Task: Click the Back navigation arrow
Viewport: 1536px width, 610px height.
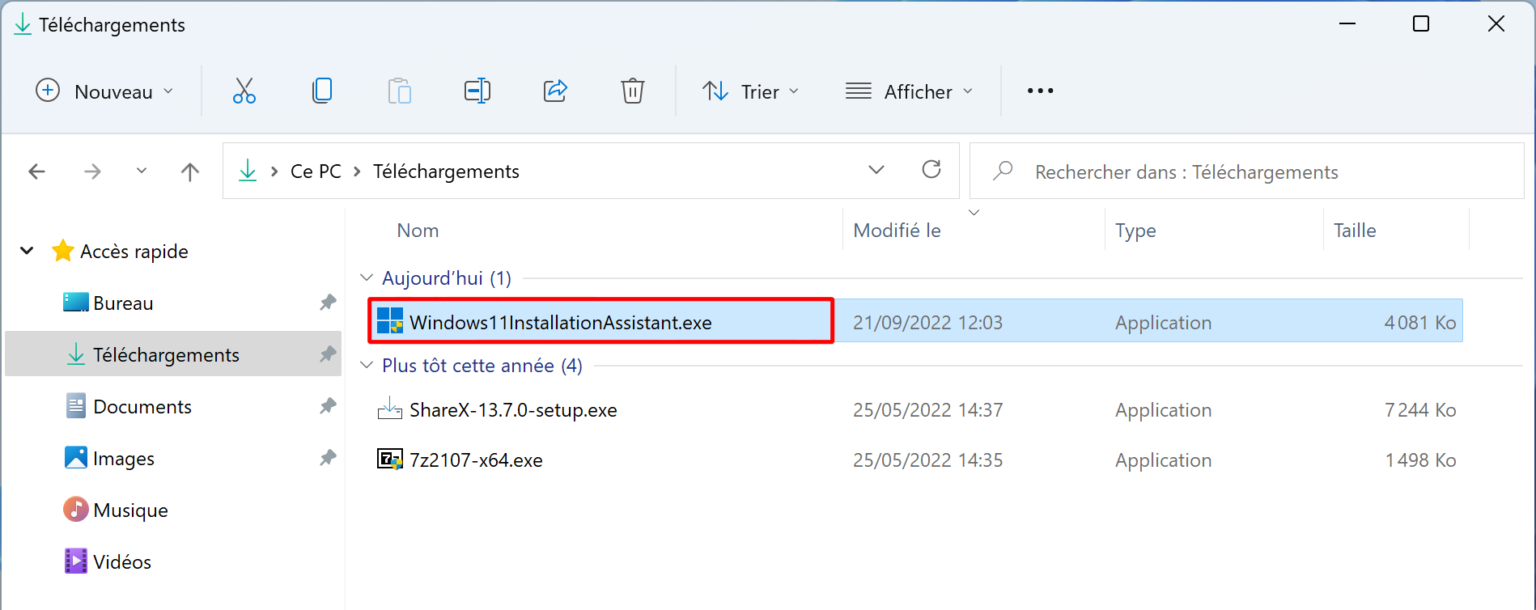Action: pyautogui.click(x=37, y=171)
